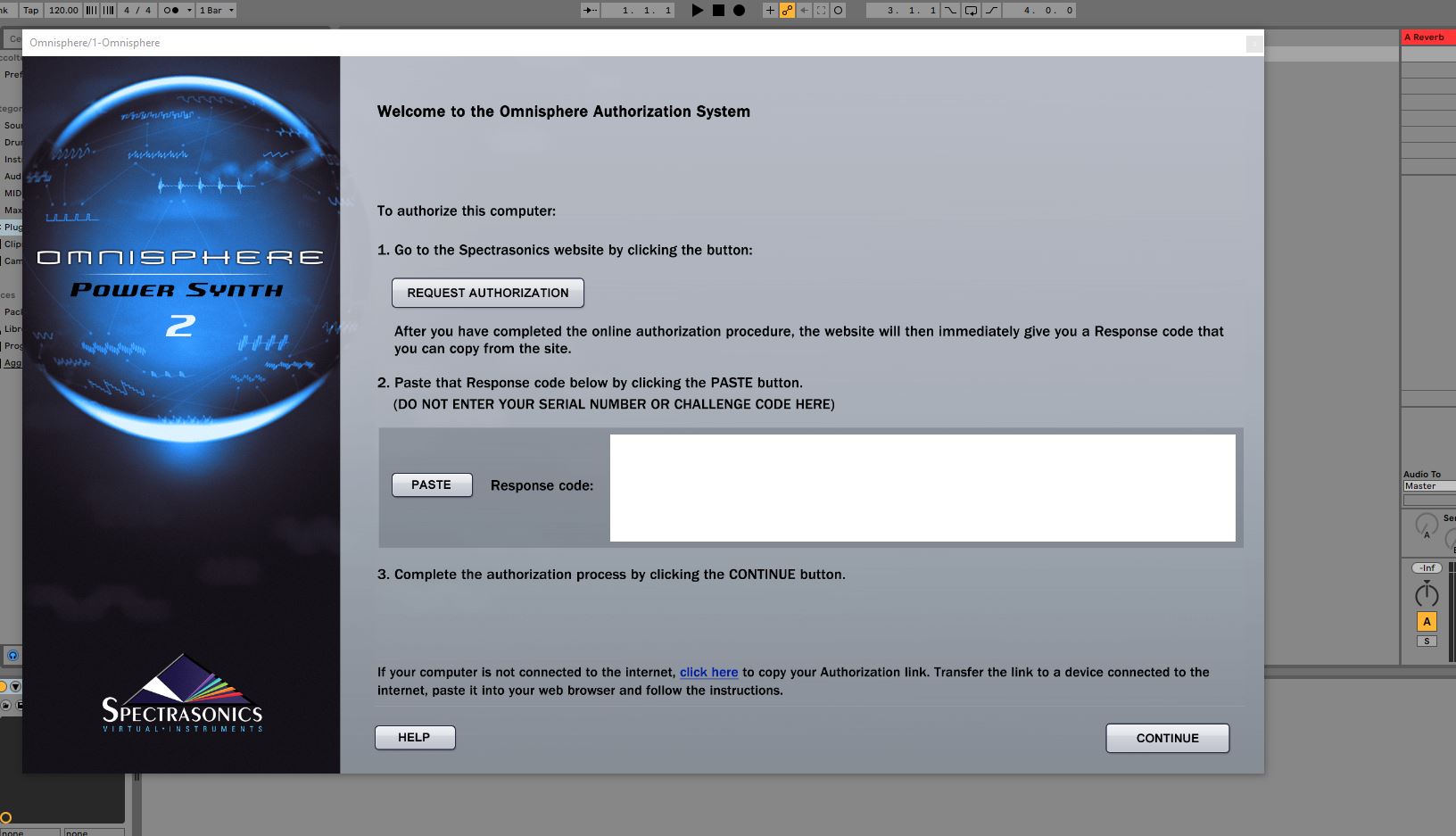1456x836 pixels.
Task: Toggle the highlighted automation arm icon
Action: (787, 11)
